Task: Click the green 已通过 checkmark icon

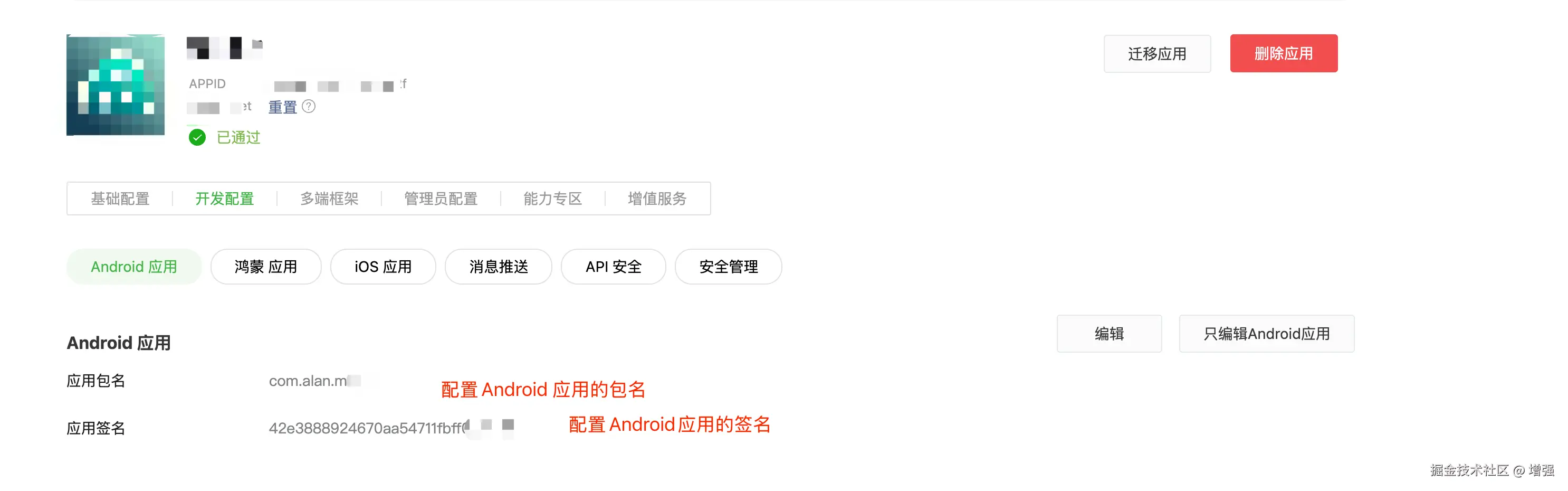Action: pos(197,138)
